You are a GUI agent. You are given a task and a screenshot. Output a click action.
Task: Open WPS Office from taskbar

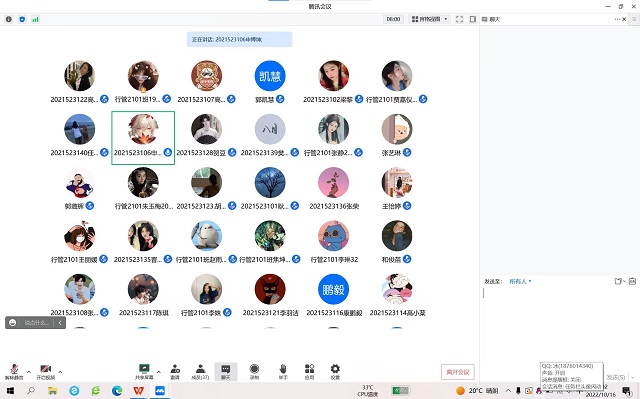pyautogui.click(x=139, y=391)
